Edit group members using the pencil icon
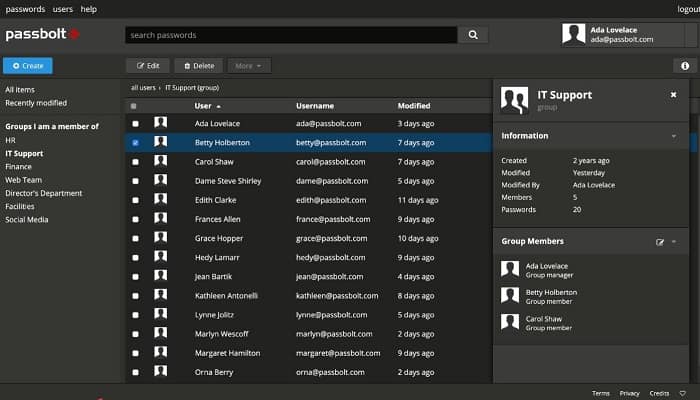700x400 pixels. tap(660, 242)
